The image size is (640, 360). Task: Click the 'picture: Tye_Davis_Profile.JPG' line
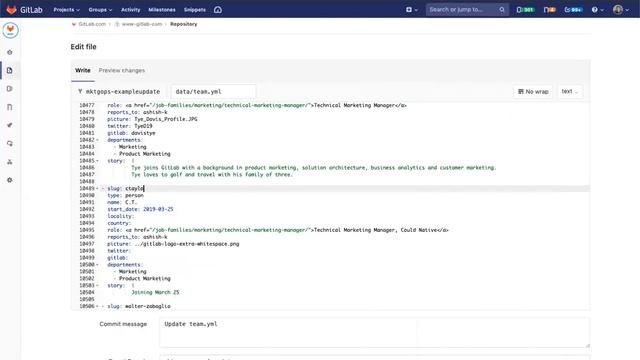152,119
